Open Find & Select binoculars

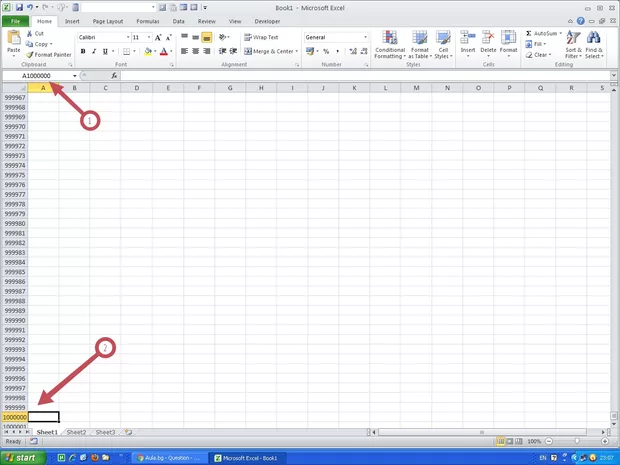[x=594, y=45]
